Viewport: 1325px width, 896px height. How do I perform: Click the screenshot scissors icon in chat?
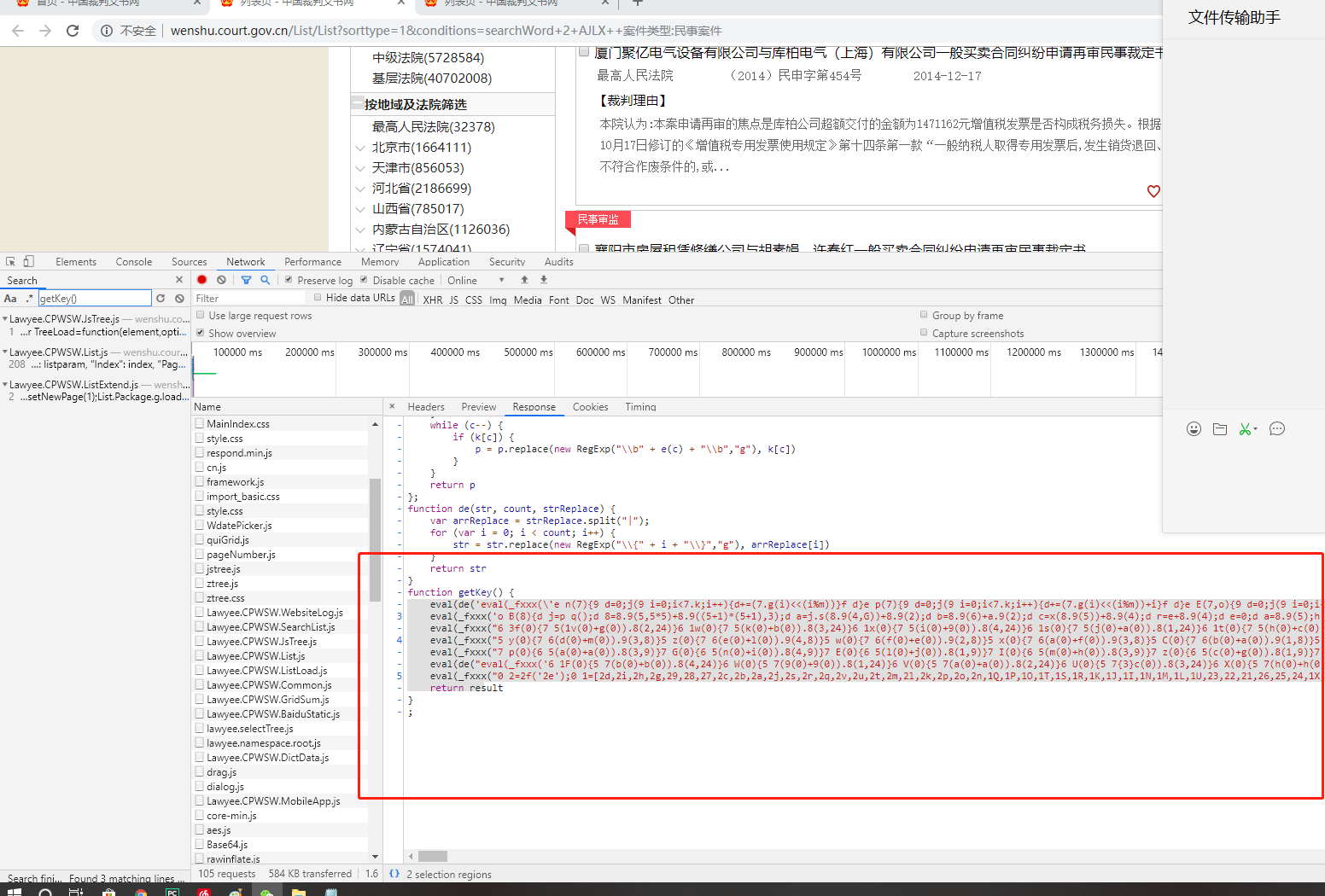pos(1247,429)
